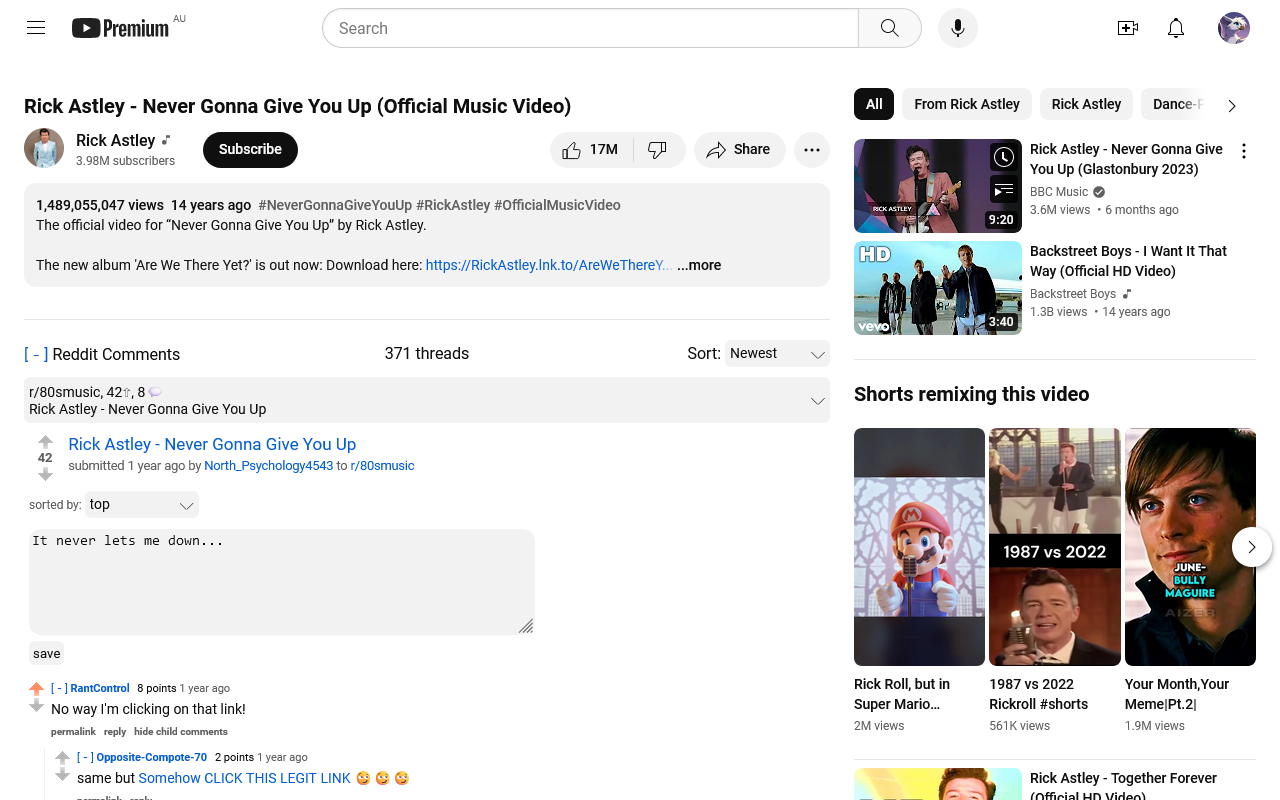Open RantControl's user profile
Screen dimensions: 1280x800
pos(100,688)
